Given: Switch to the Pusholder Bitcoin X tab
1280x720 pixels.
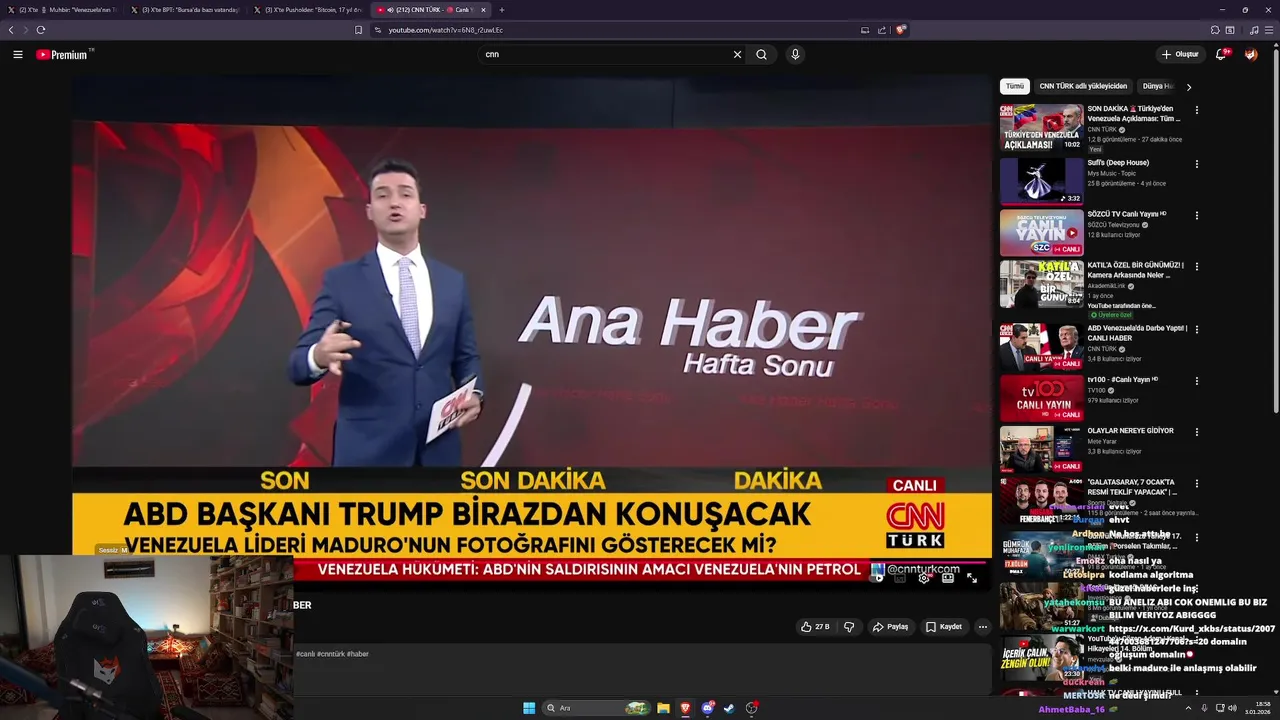Looking at the screenshot, I should pos(308,10).
